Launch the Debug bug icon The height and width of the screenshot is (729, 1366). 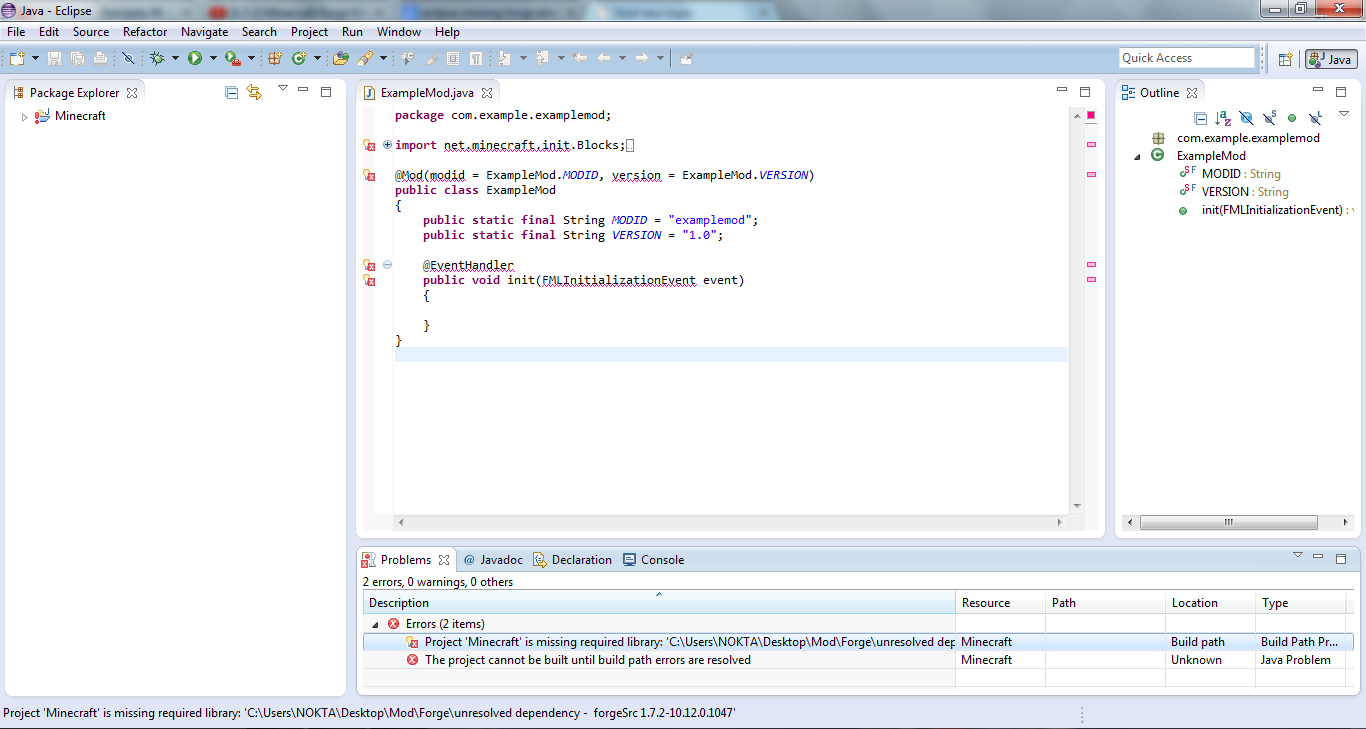point(157,58)
